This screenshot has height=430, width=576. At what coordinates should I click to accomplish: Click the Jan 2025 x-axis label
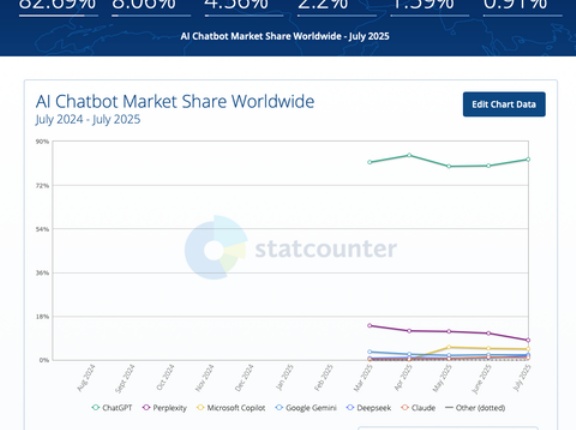click(285, 377)
